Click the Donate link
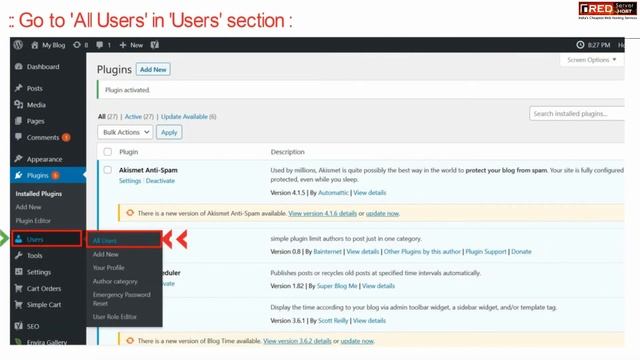The width and height of the screenshot is (640, 360). click(521, 252)
